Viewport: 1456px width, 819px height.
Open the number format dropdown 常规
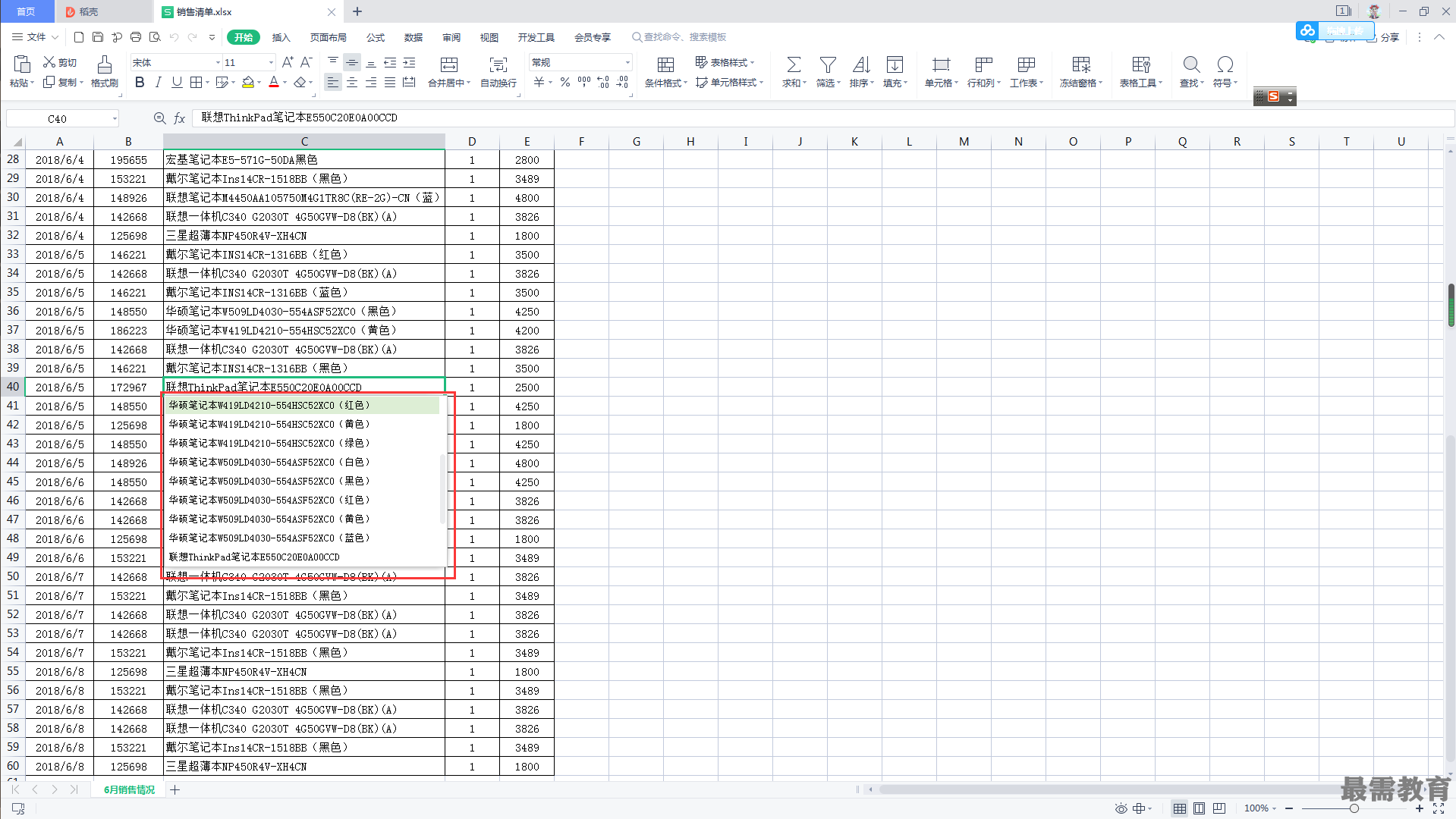pos(627,63)
